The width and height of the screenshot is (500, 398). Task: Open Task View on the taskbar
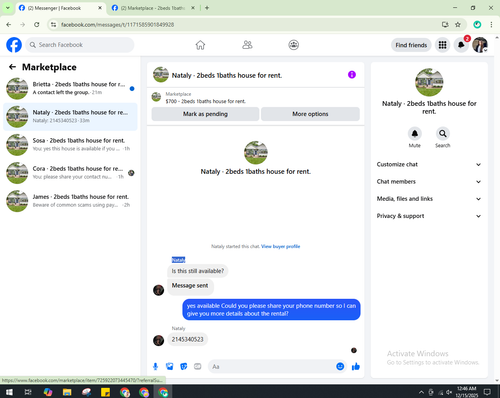click(28, 392)
